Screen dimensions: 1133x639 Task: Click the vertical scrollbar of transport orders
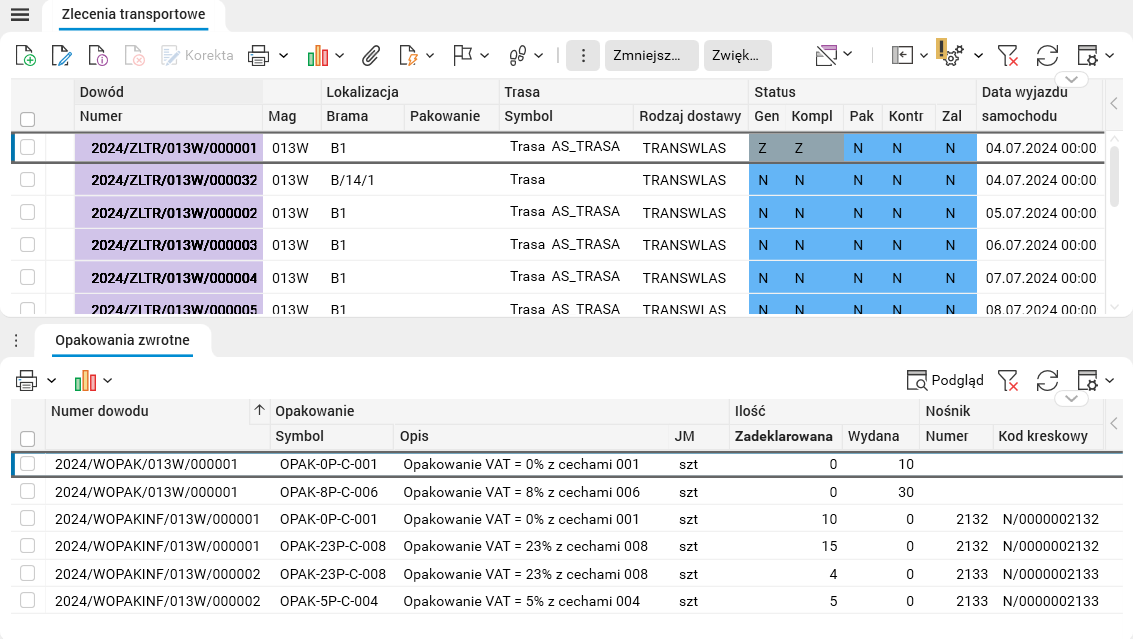pos(1115,177)
